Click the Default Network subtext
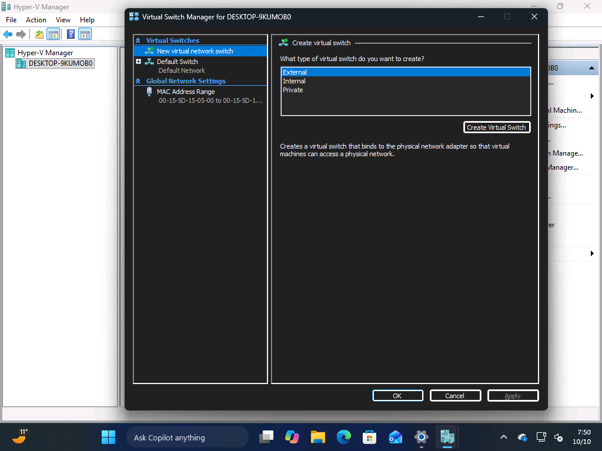Image resolution: width=602 pixels, height=451 pixels. point(182,71)
